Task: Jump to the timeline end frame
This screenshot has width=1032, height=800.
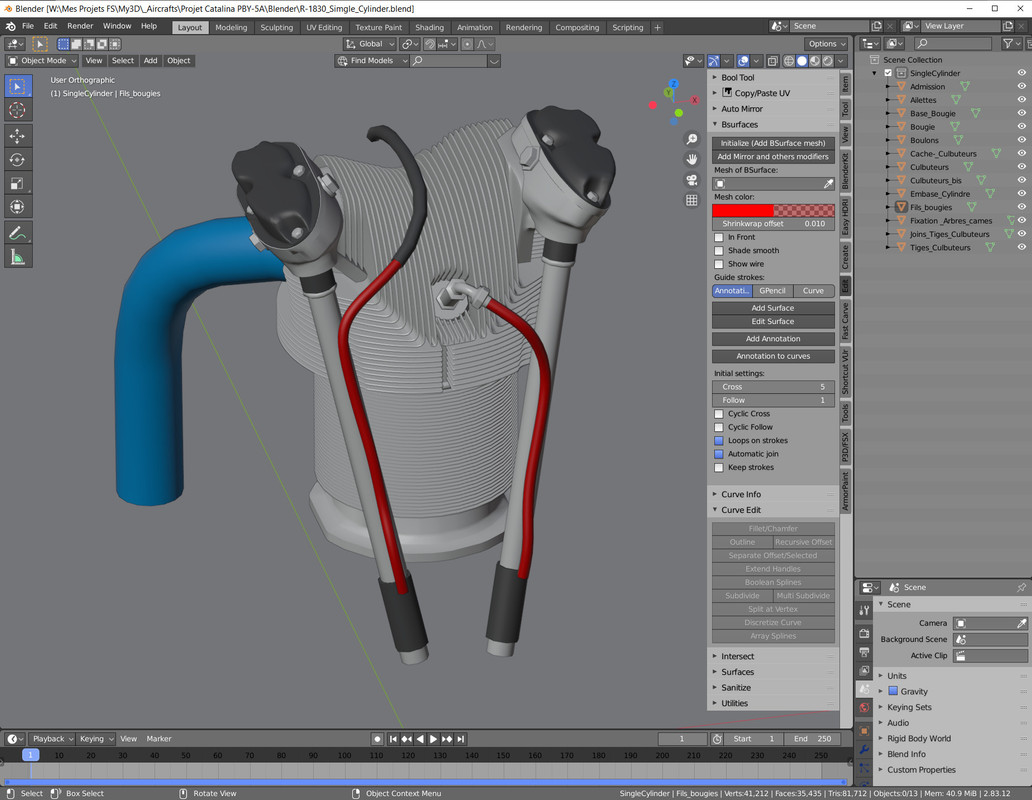Action: point(461,739)
